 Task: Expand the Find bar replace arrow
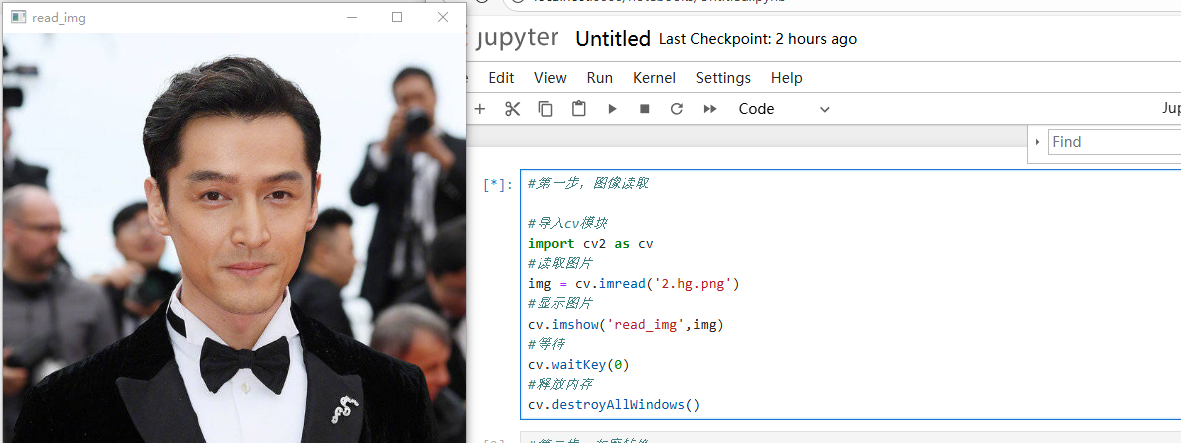1038,142
